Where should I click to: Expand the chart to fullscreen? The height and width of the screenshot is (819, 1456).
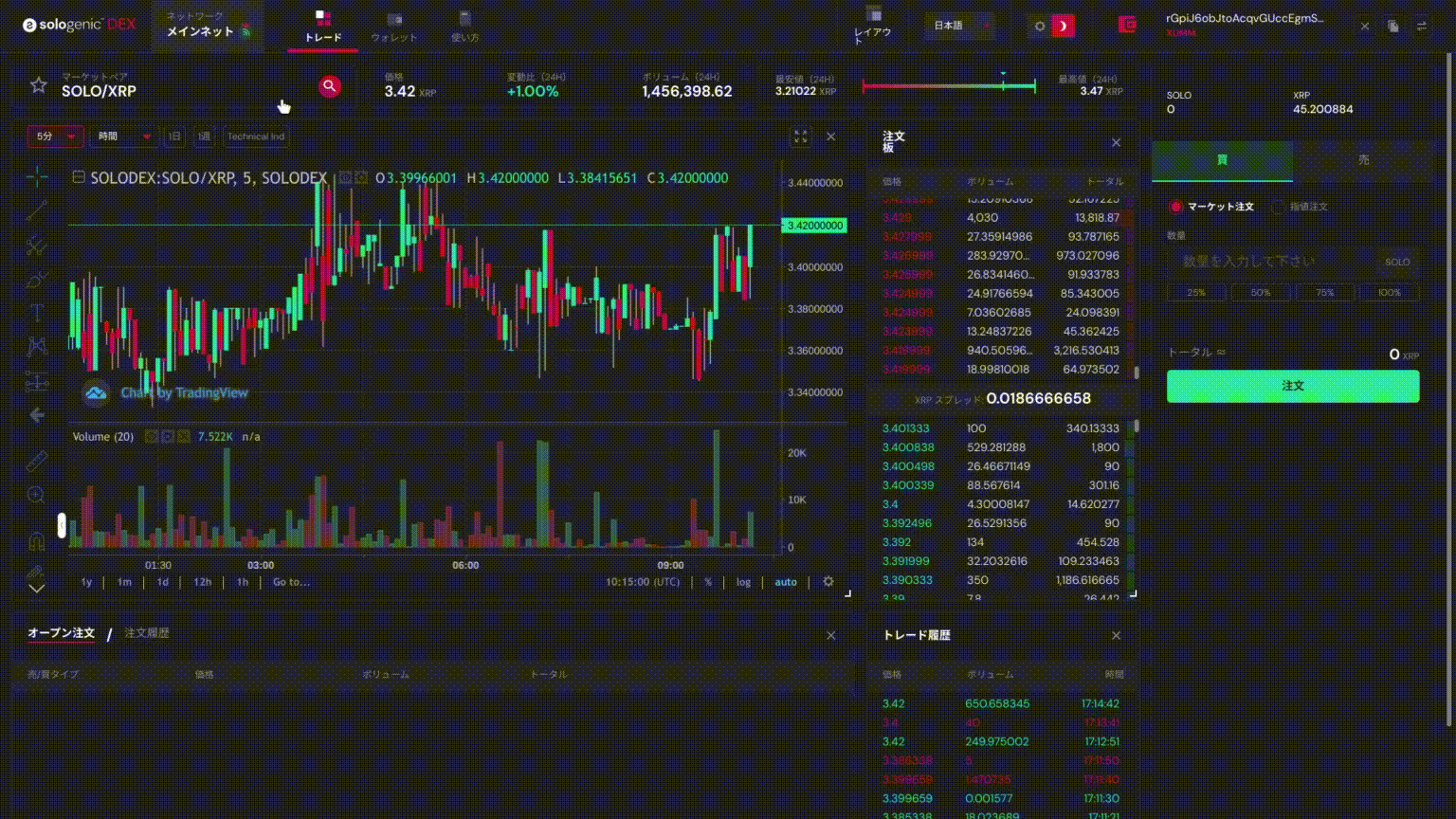(x=801, y=136)
